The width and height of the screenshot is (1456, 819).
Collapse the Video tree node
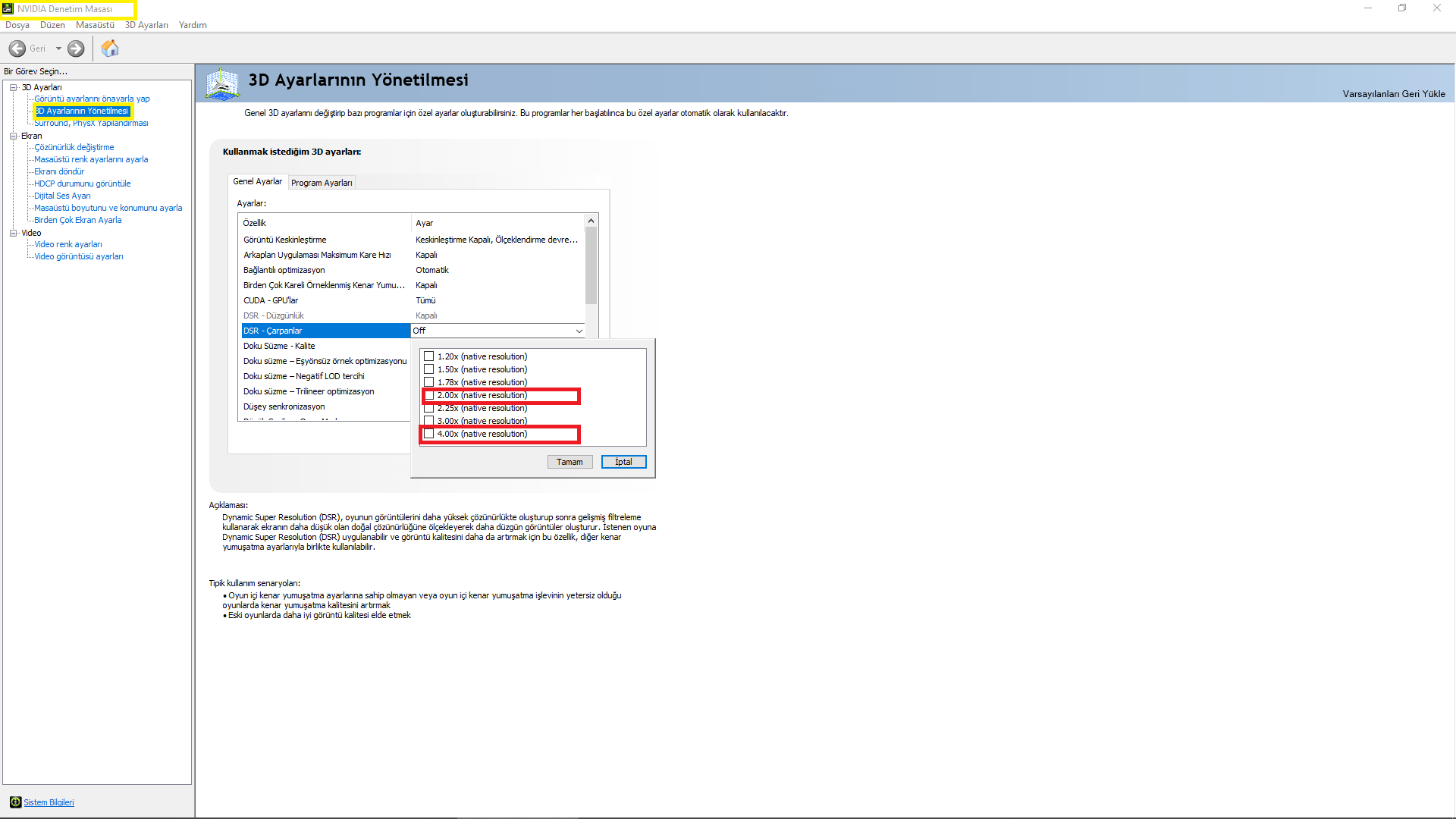point(13,233)
